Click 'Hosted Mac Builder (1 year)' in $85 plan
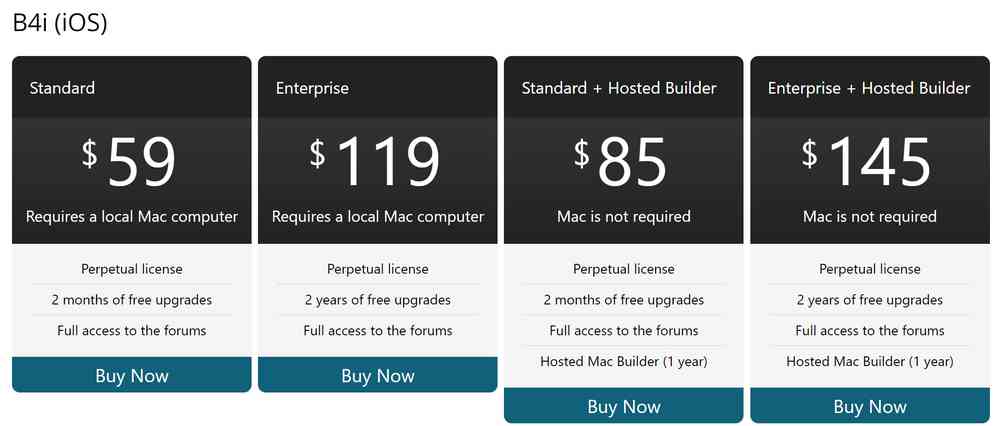 click(624, 361)
